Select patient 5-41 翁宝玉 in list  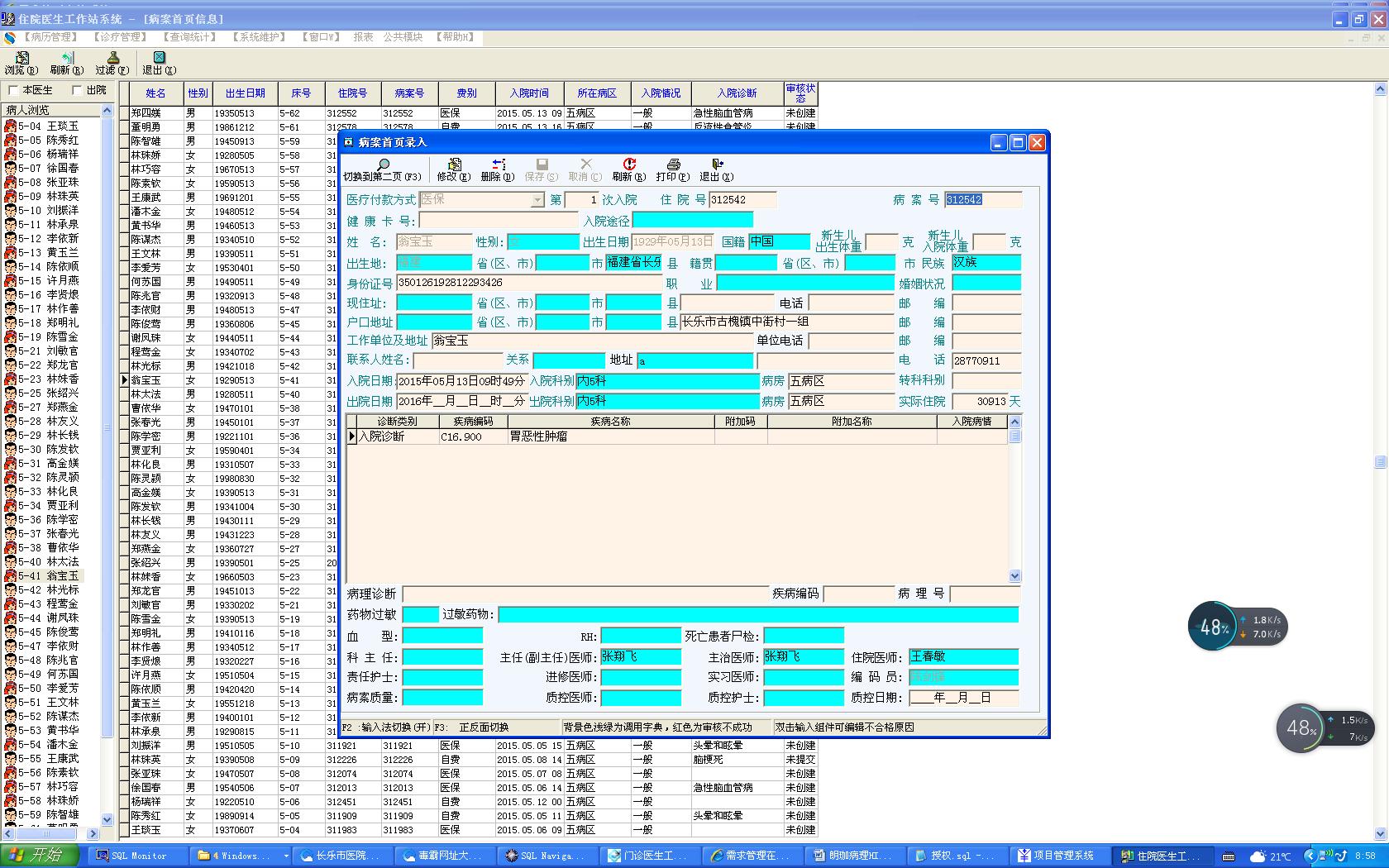point(48,575)
